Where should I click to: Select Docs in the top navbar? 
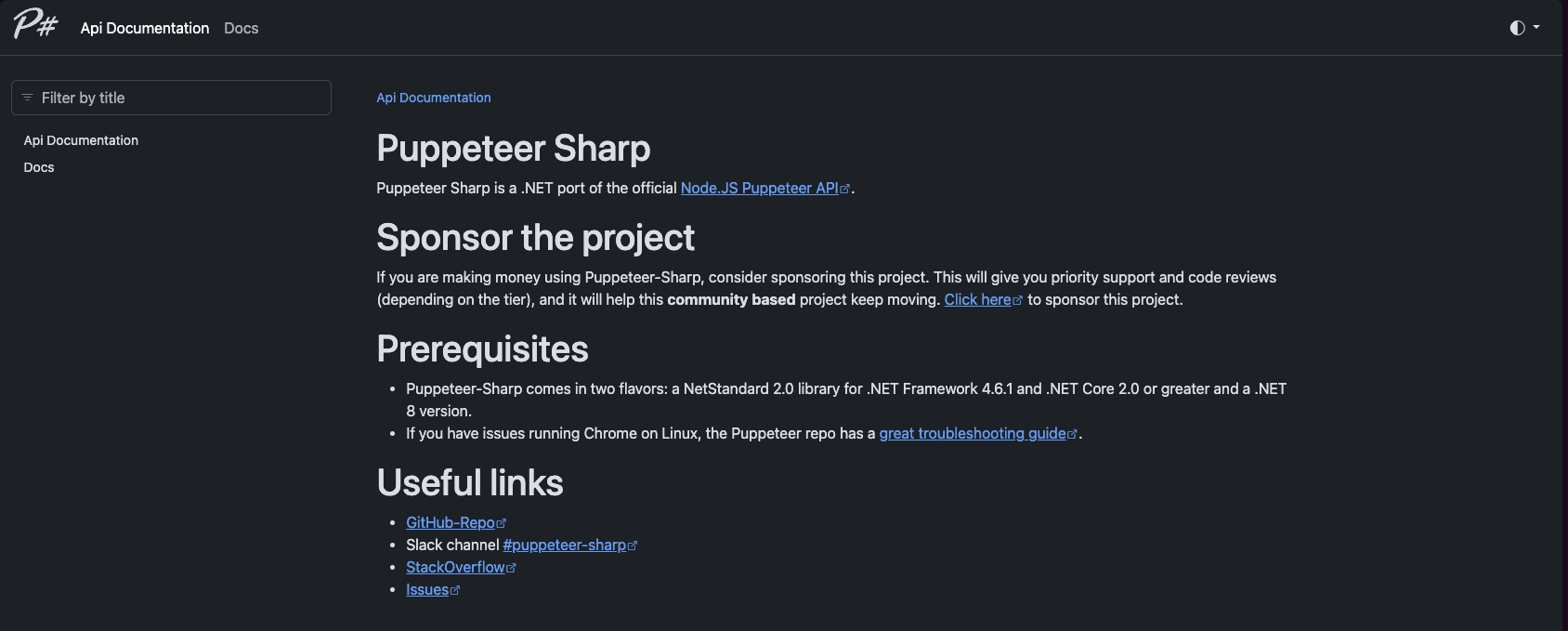click(240, 28)
